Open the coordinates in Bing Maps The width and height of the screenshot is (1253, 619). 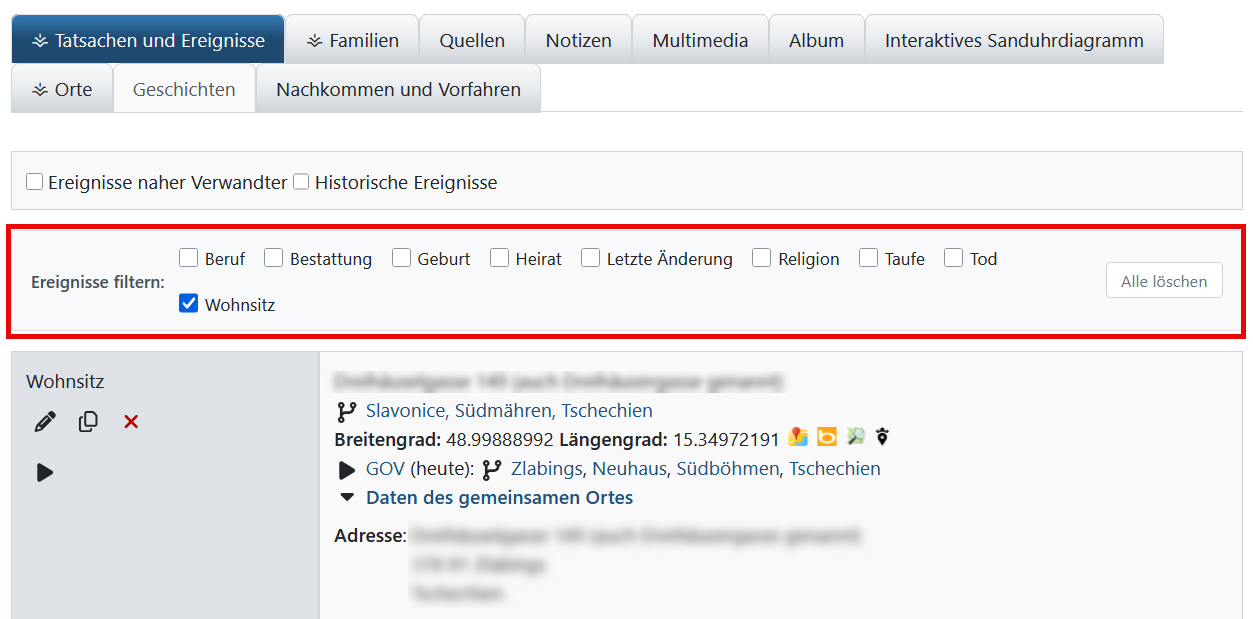pyautogui.click(x=825, y=436)
